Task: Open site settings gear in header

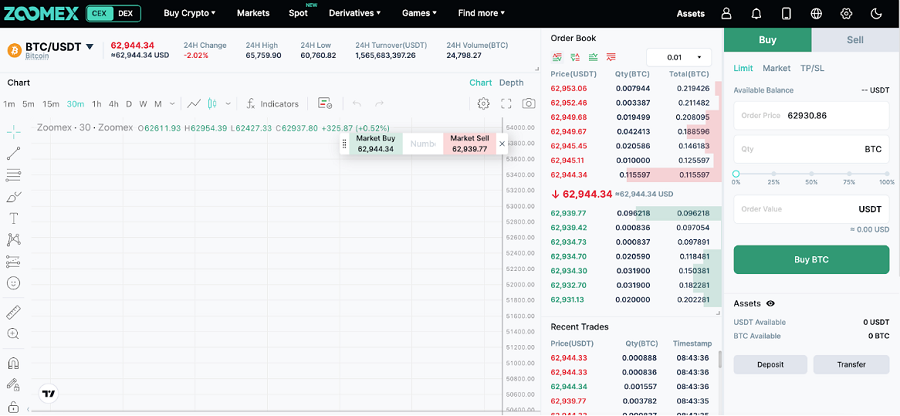Action: [x=846, y=14]
